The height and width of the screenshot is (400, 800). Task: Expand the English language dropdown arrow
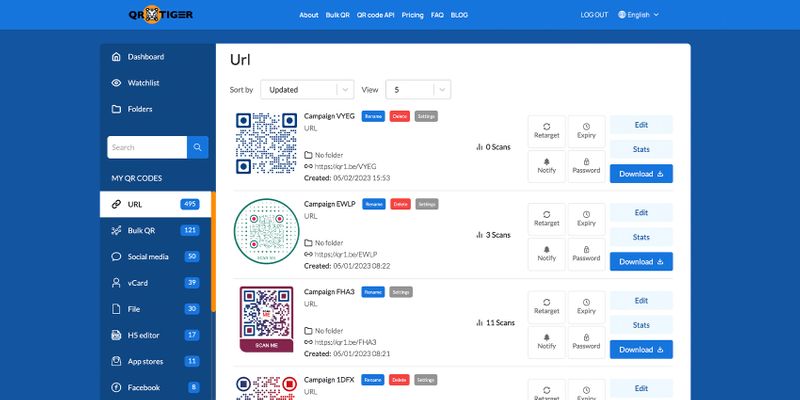(x=656, y=15)
